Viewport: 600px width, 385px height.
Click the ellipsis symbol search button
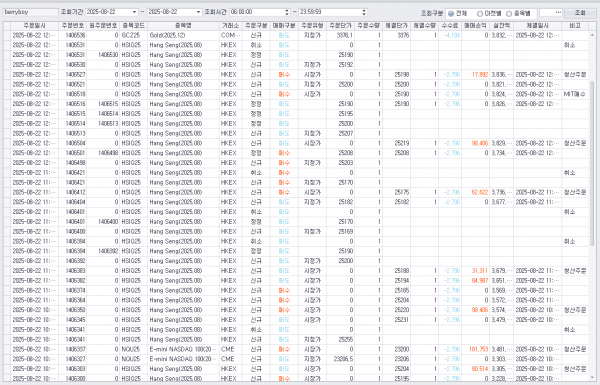pyautogui.click(x=558, y=13)
